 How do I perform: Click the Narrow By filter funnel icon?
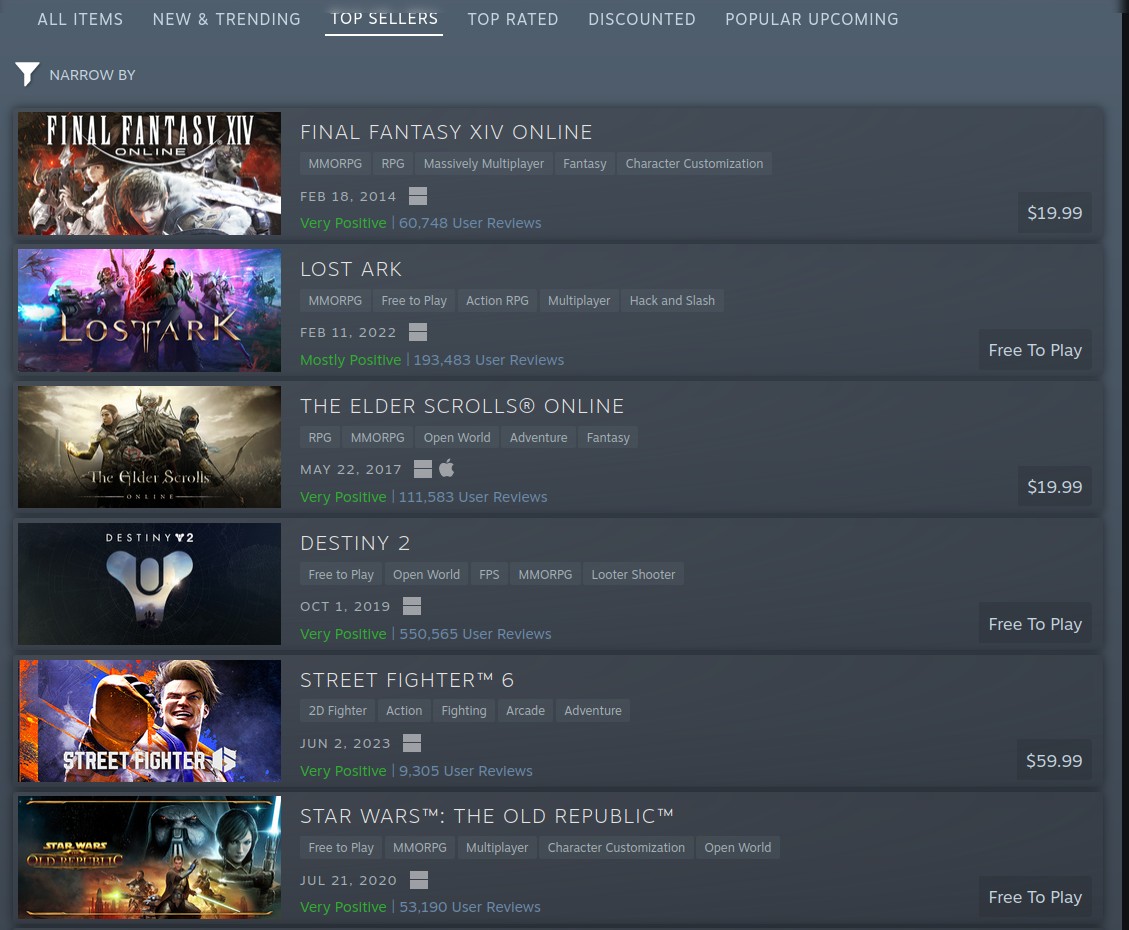(27, 73)
